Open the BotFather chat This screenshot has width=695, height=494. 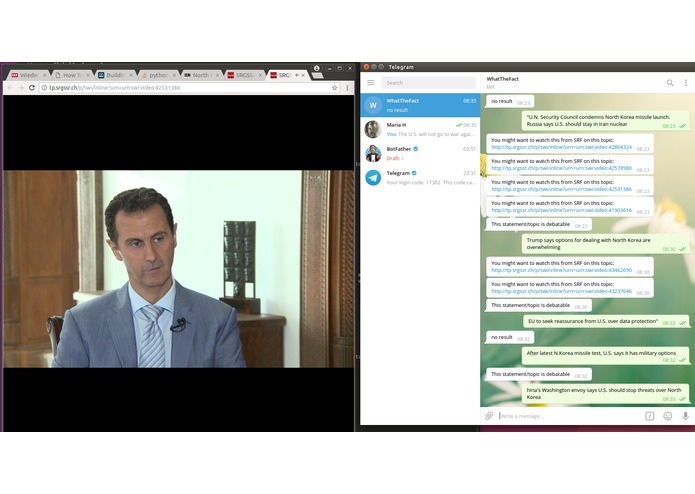(420, 153)
